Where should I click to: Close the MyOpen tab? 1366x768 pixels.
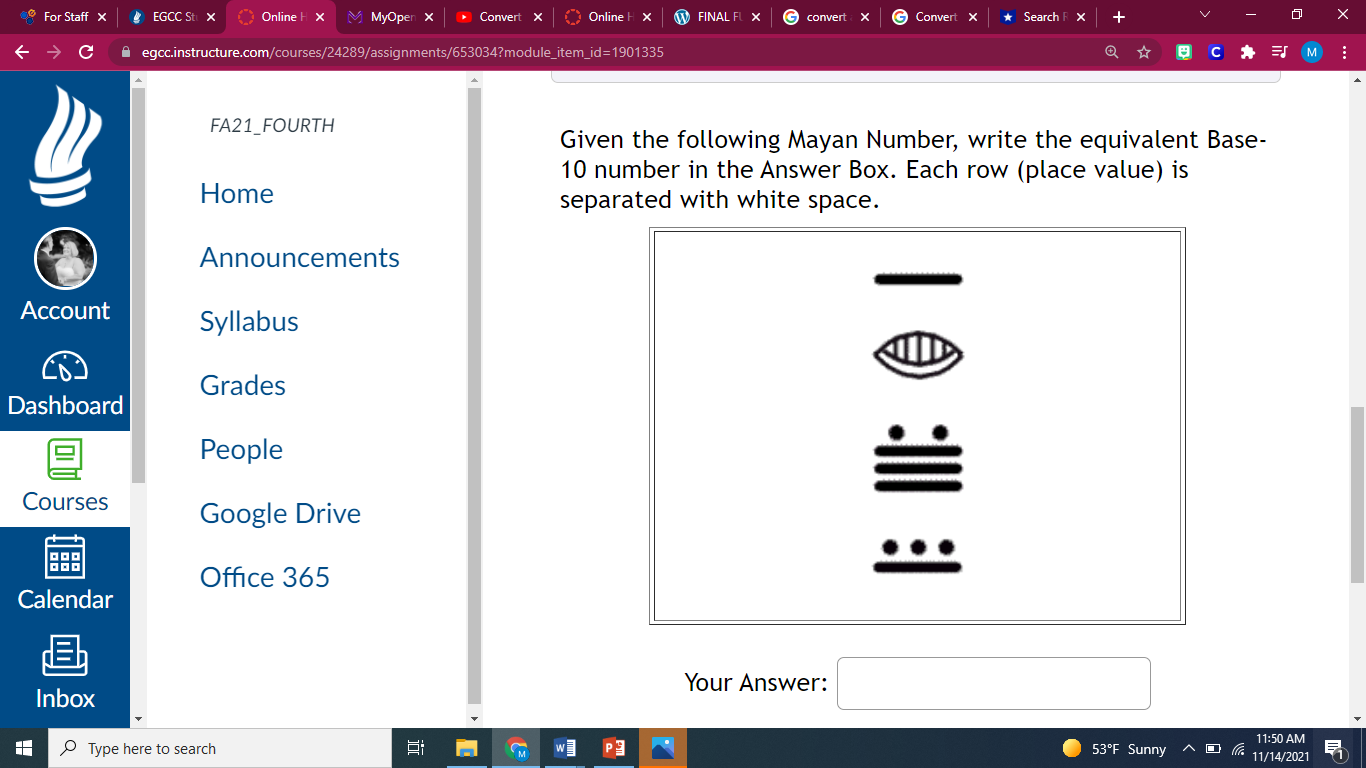(429, 17)
